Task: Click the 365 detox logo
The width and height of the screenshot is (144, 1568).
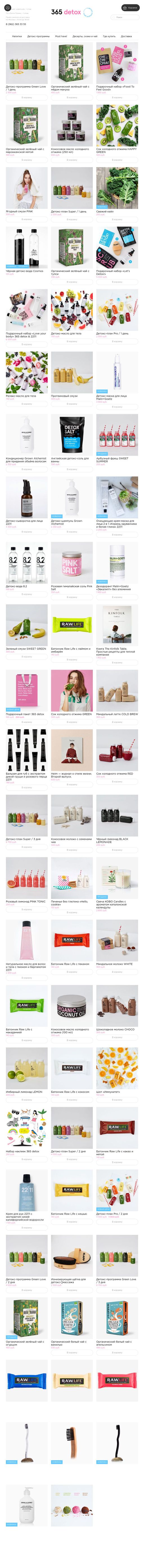Action: tap(66, 12)
